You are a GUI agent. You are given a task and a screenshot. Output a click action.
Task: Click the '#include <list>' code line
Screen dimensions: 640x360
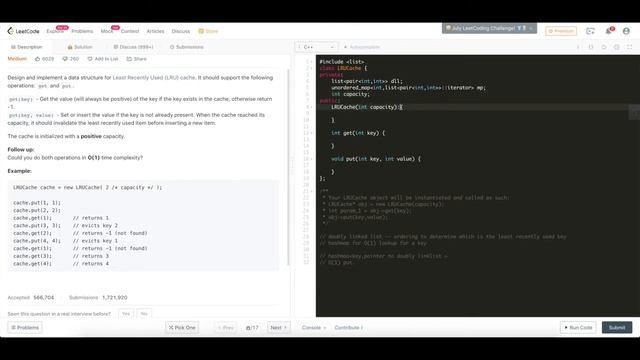342,62
